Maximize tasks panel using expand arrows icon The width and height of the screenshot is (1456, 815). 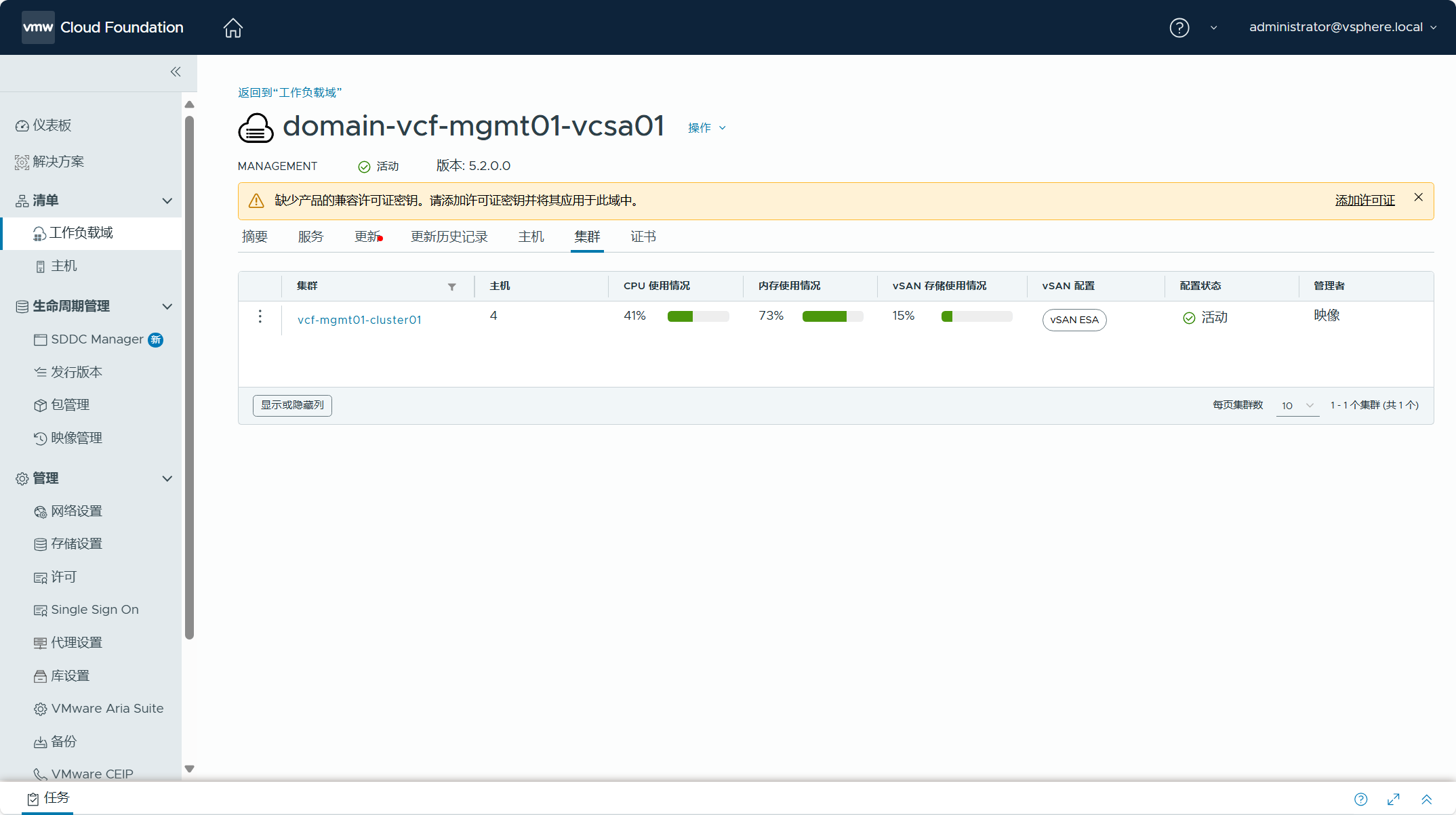[1394, 799]
